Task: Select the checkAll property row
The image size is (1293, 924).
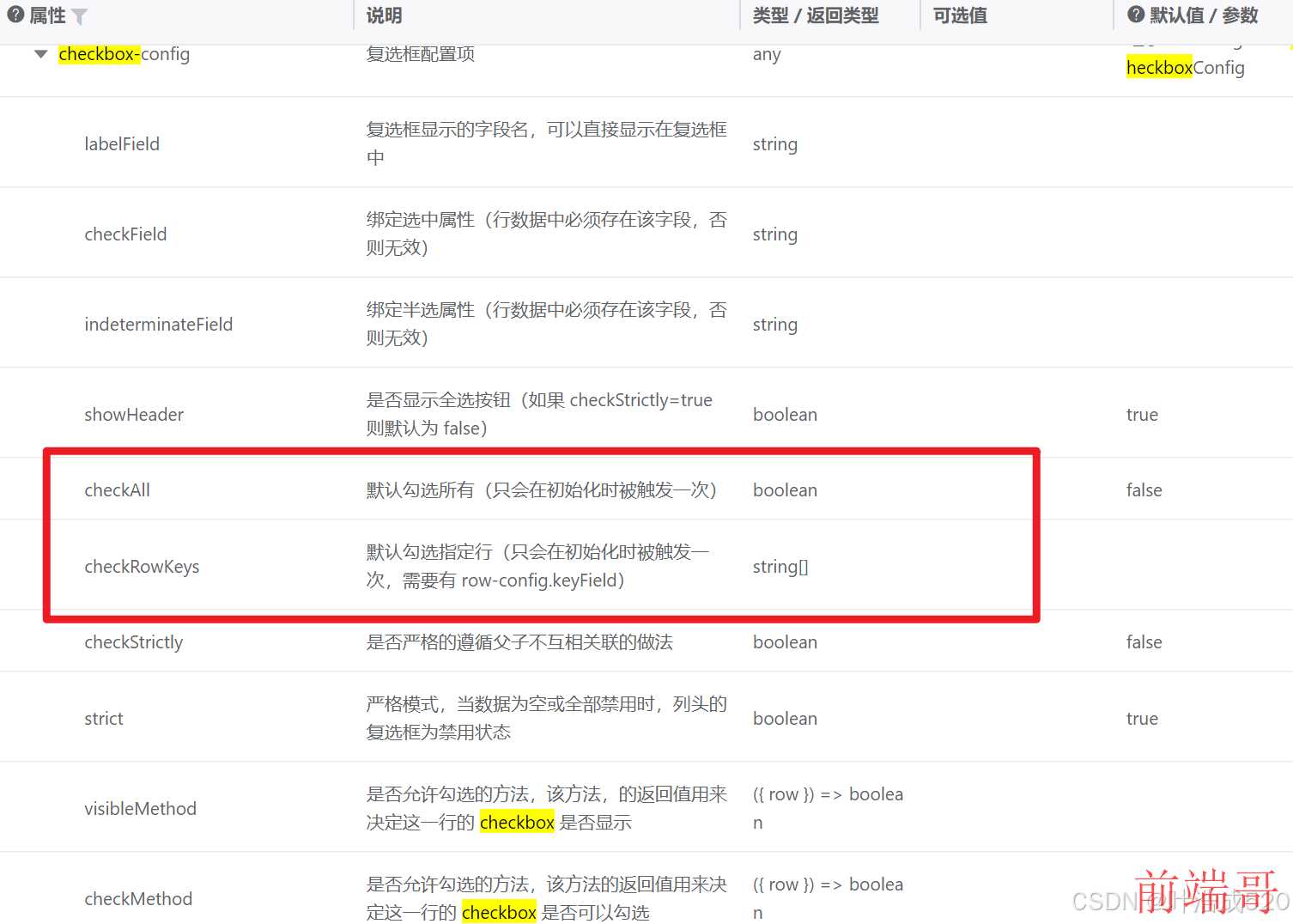Action: coord(646,489)
